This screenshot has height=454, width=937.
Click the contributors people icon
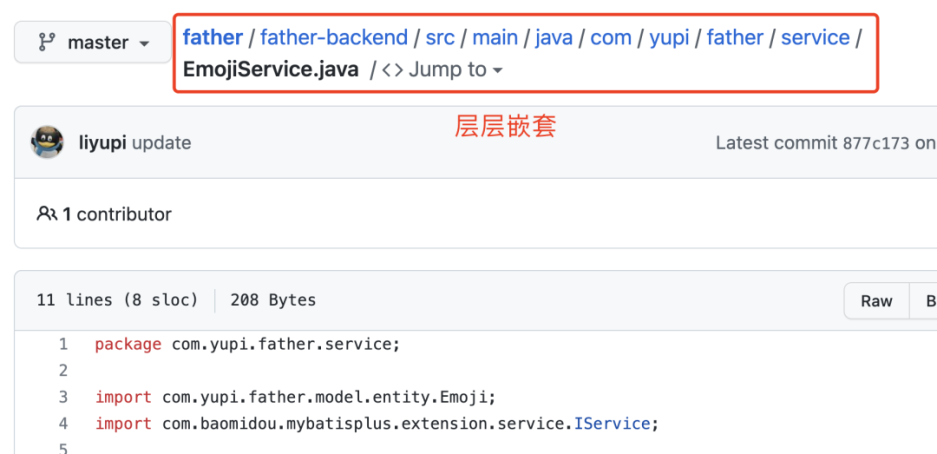(x=47, y=214)
